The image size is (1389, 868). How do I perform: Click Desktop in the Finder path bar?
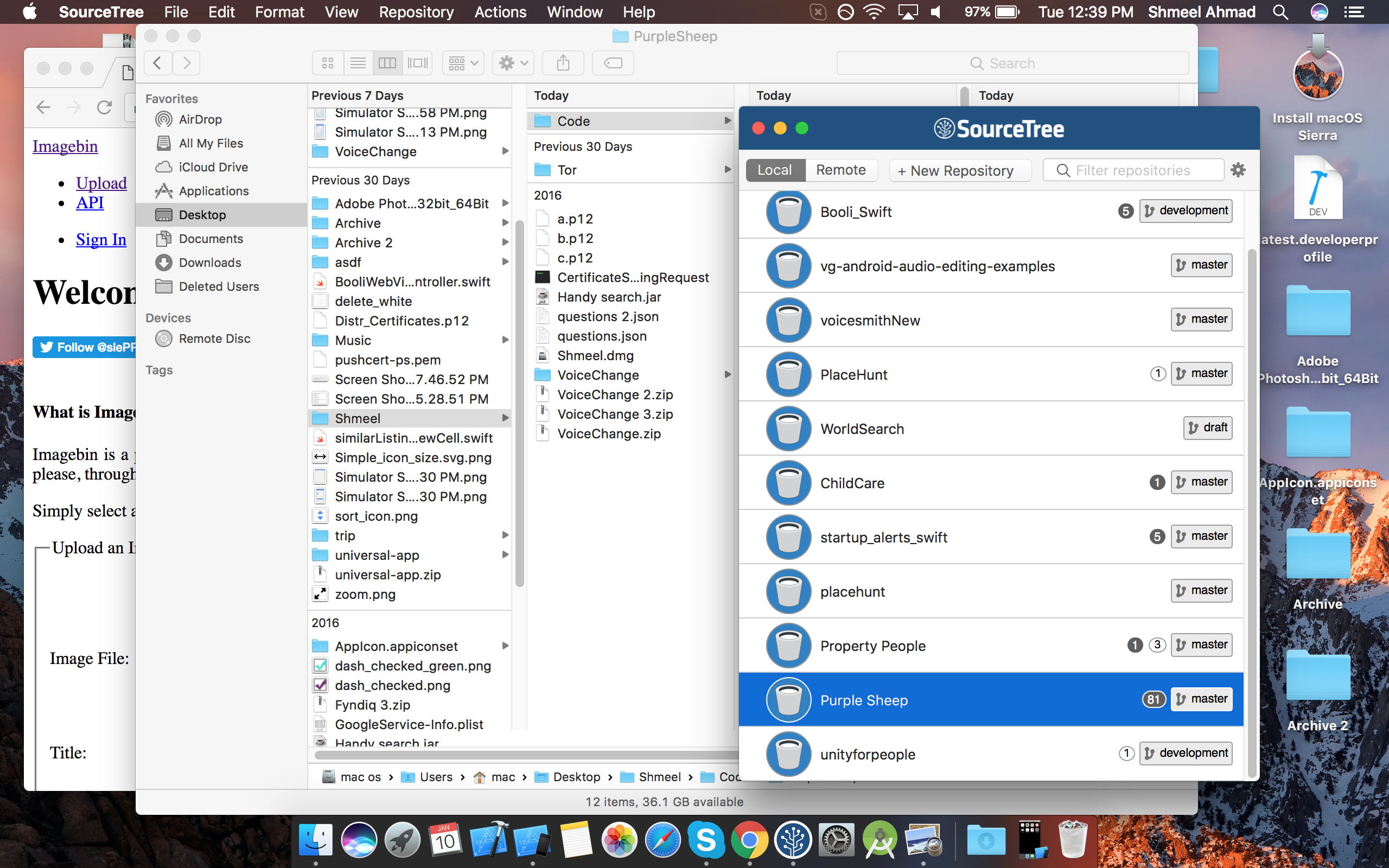(x=568, y=777)
